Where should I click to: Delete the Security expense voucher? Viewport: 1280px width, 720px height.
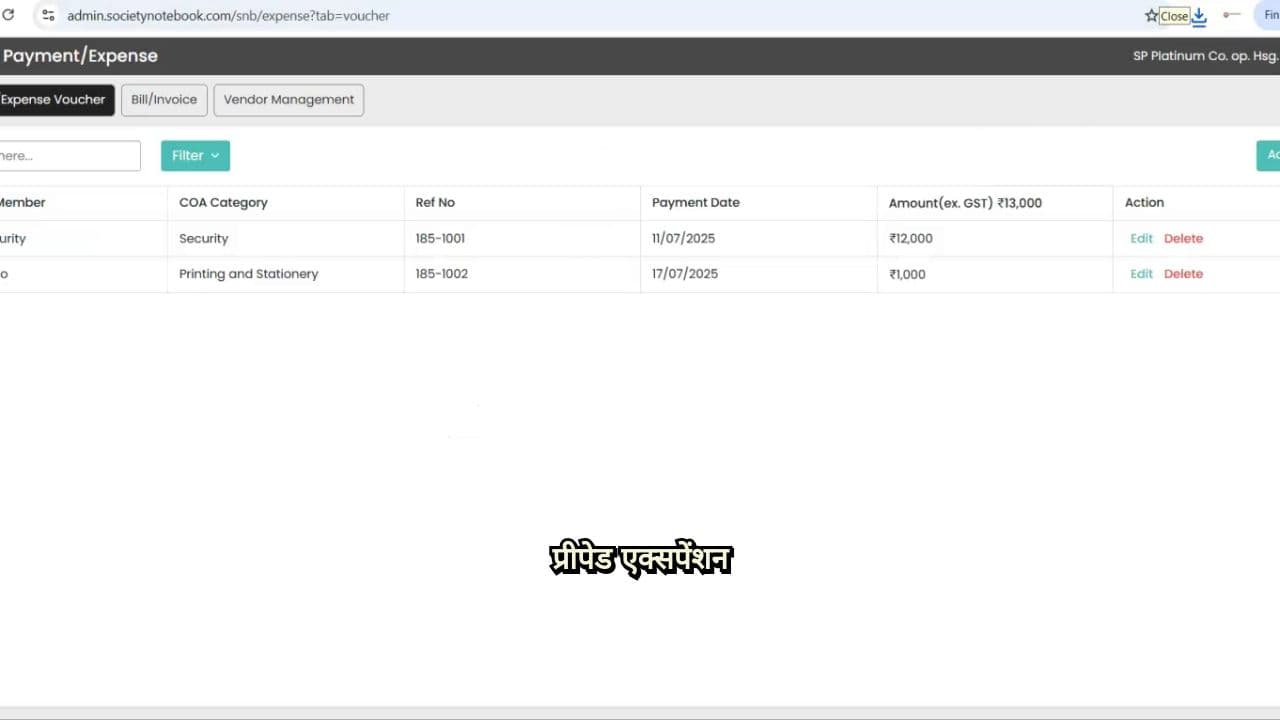(1183, 239)
